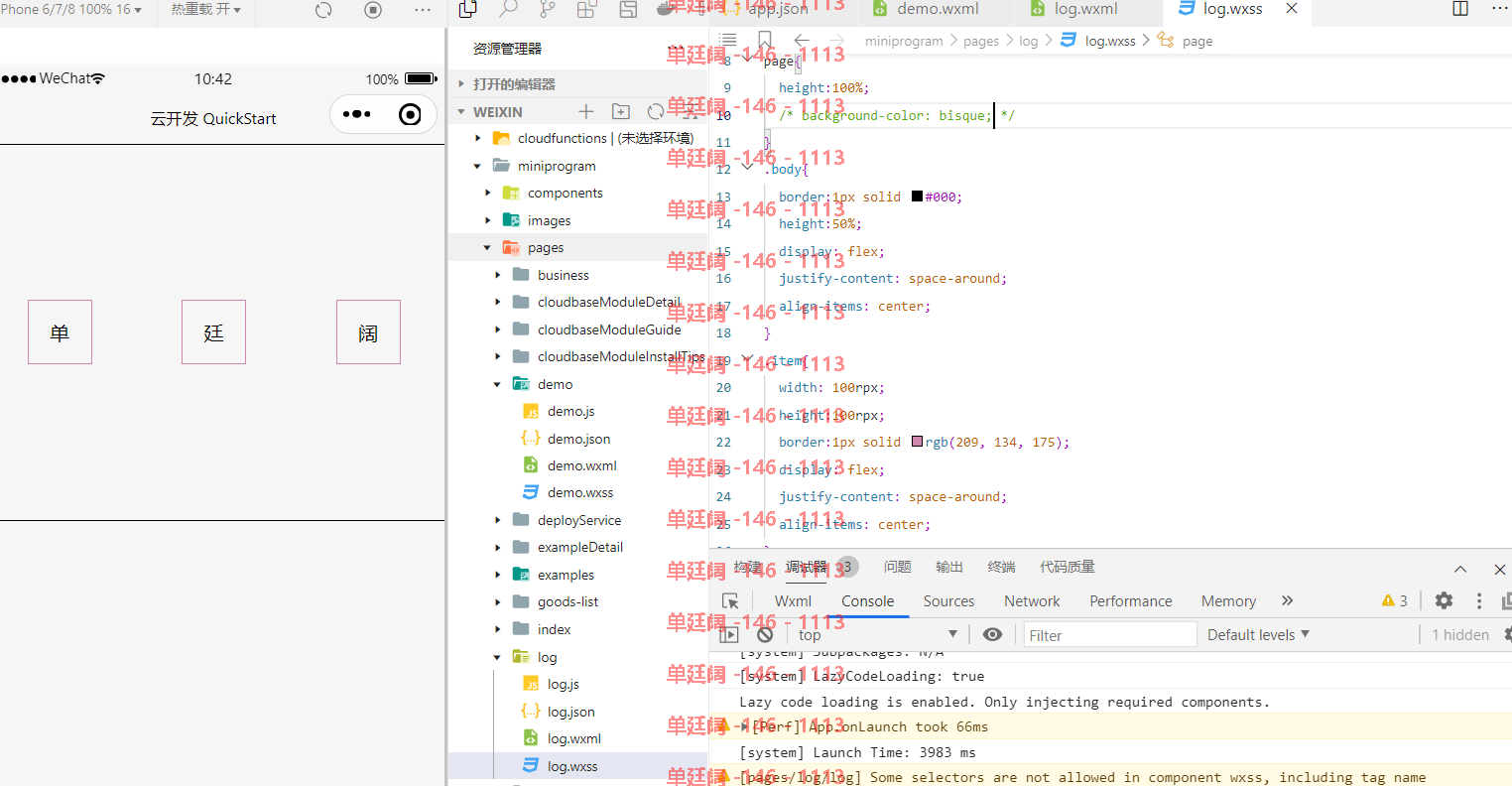This screenshot has height=786, width=1512.
Task: Tap the capsule circle close button
Action: point(410,114)
